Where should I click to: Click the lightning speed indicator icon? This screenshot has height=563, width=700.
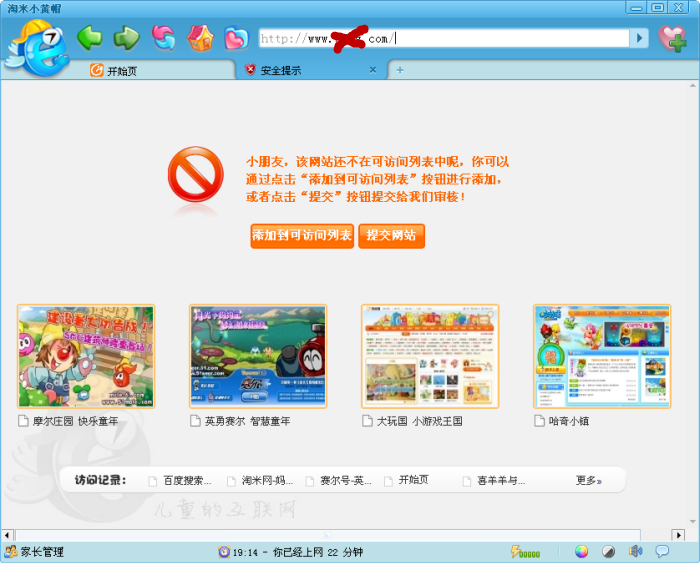(x=525, y=552)
